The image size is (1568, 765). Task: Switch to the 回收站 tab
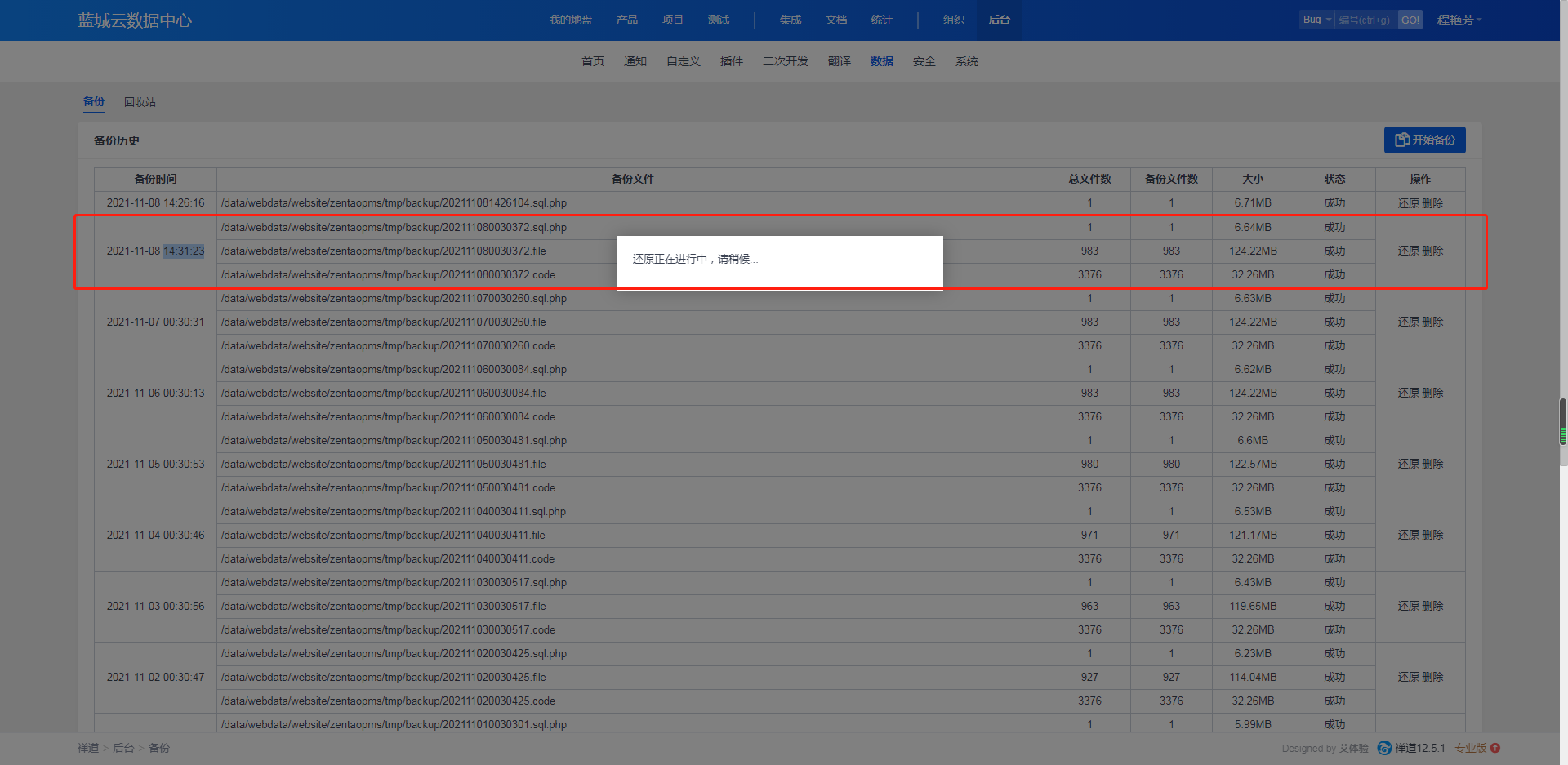pos(140,102)
